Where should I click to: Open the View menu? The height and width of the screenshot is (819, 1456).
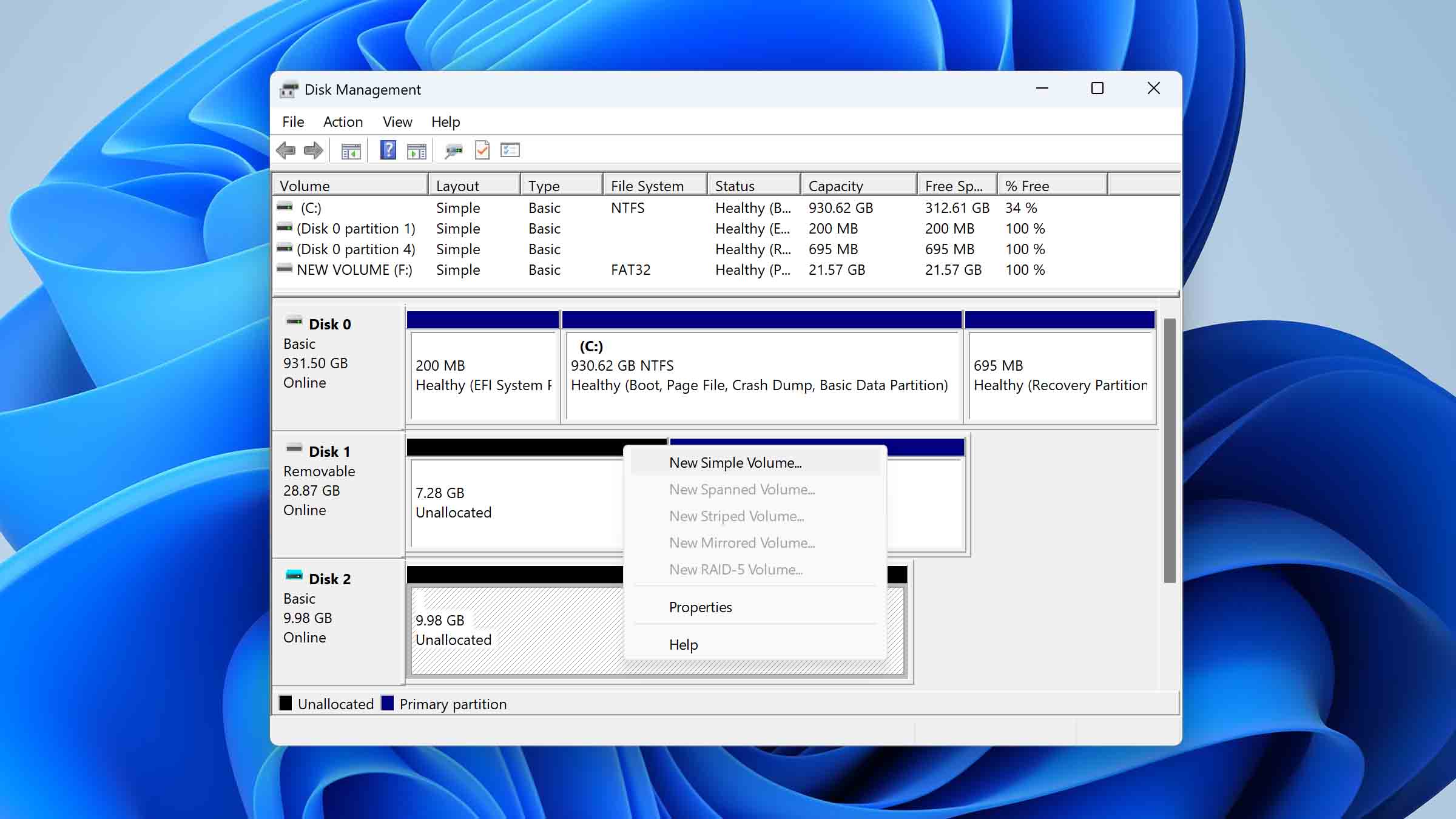tap(397, 121)
